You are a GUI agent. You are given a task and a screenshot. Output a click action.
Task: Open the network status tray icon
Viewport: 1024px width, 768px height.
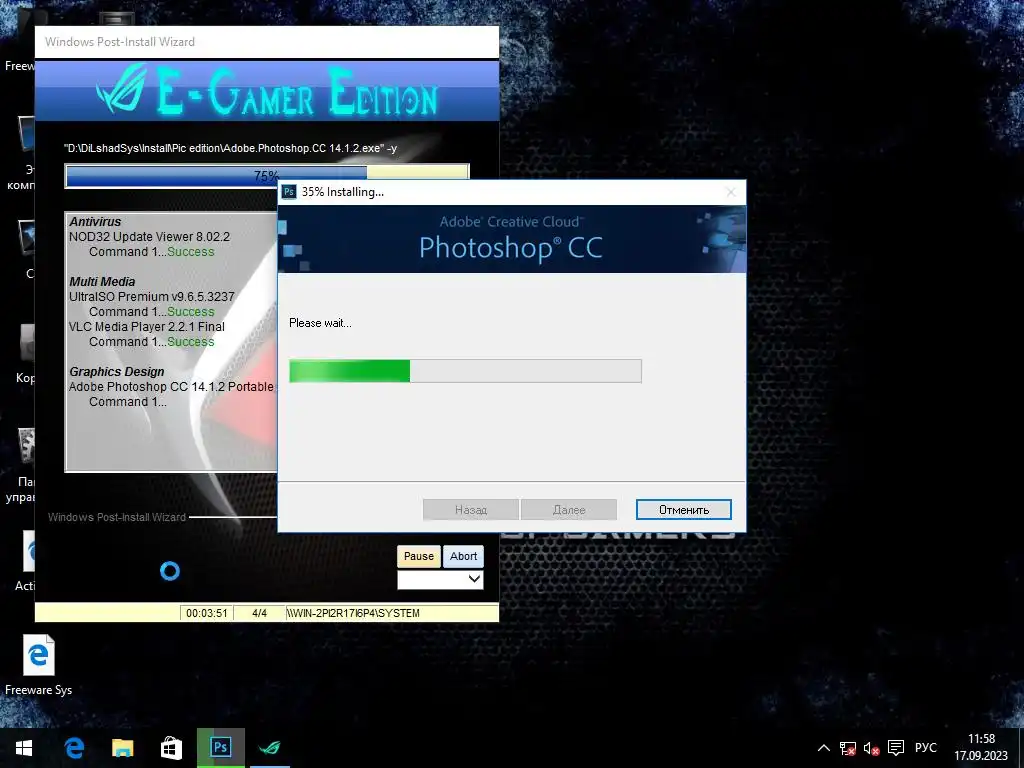848,748
